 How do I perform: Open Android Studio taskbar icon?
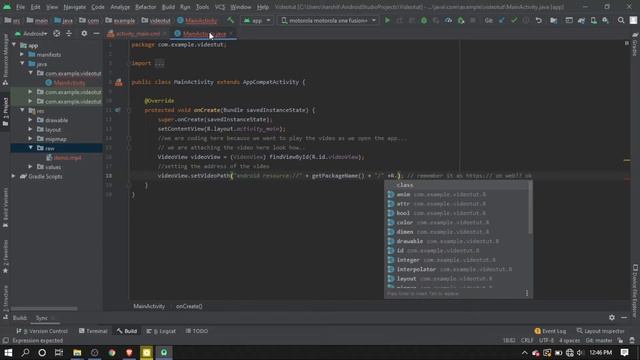coord(164,353)
